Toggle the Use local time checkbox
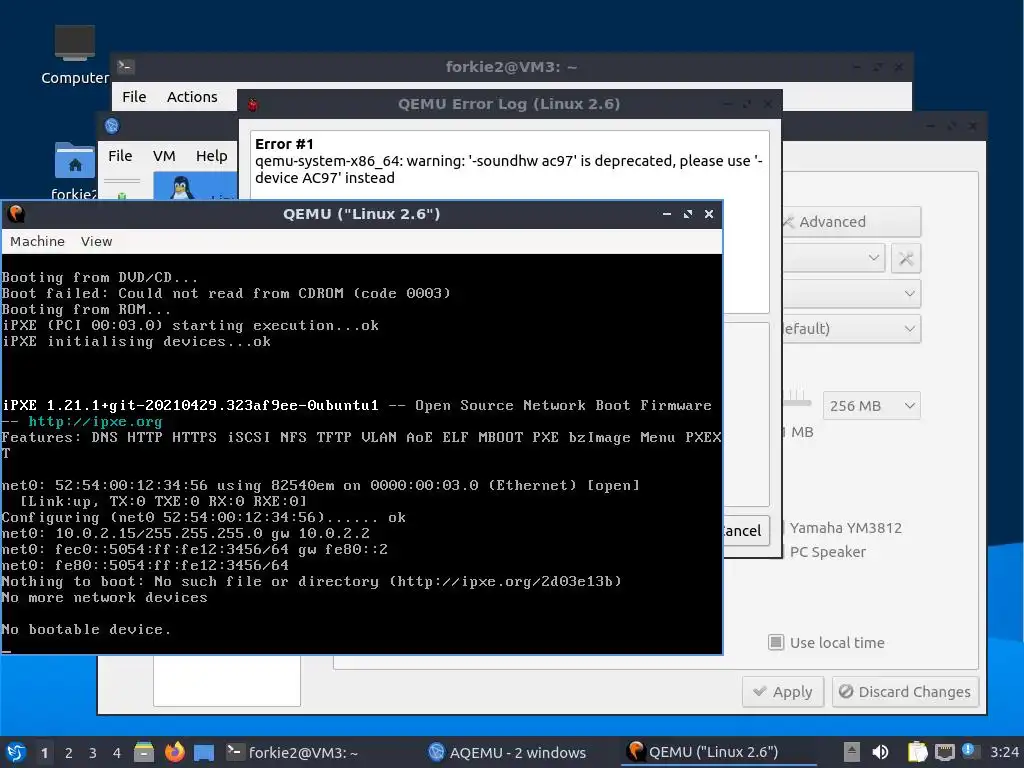Viewport: 1024px width, 768px height. (776, 643)
